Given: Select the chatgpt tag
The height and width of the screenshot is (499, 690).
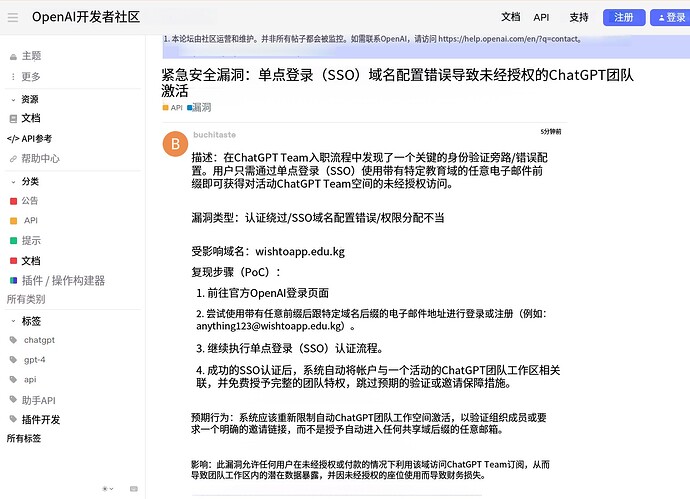Looking at the screenshot, I should 39,340.
